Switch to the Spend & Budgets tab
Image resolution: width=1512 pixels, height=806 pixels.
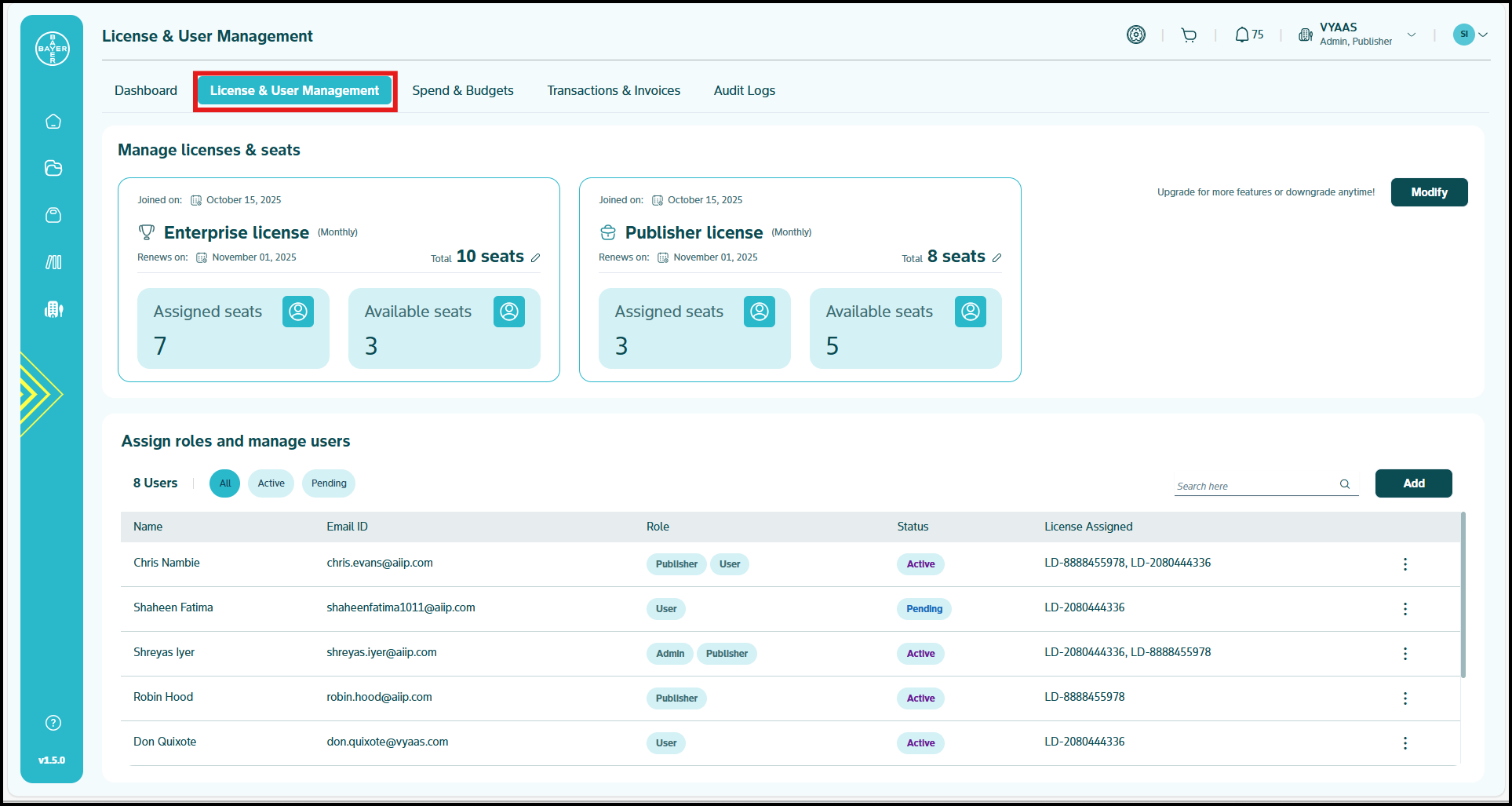tap(463, 91)
